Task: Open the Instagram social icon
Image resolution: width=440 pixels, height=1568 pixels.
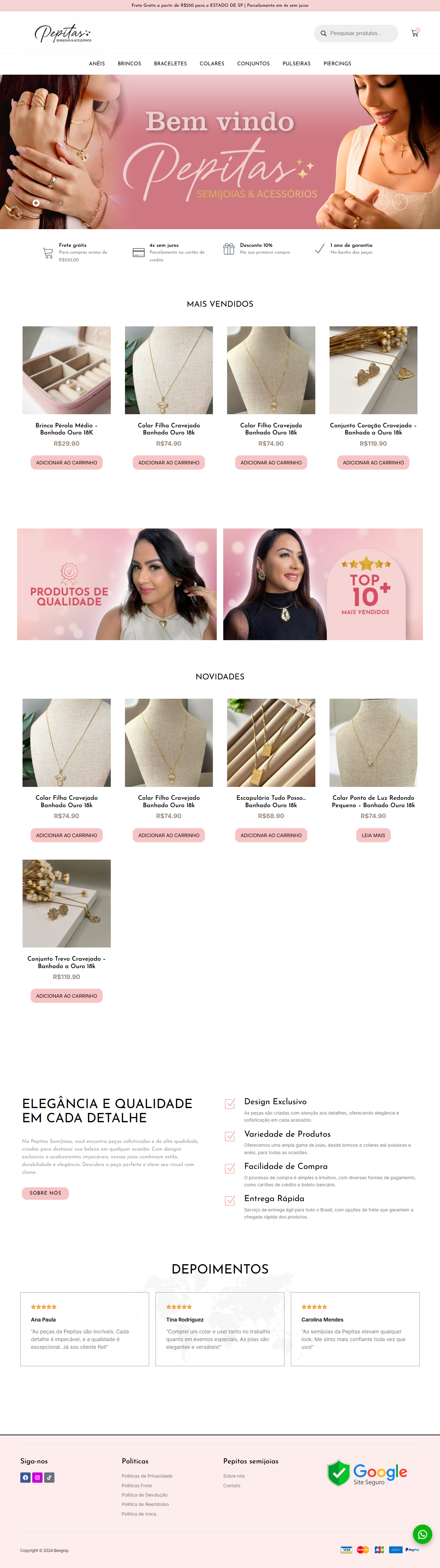Action: coord(37,1477)
